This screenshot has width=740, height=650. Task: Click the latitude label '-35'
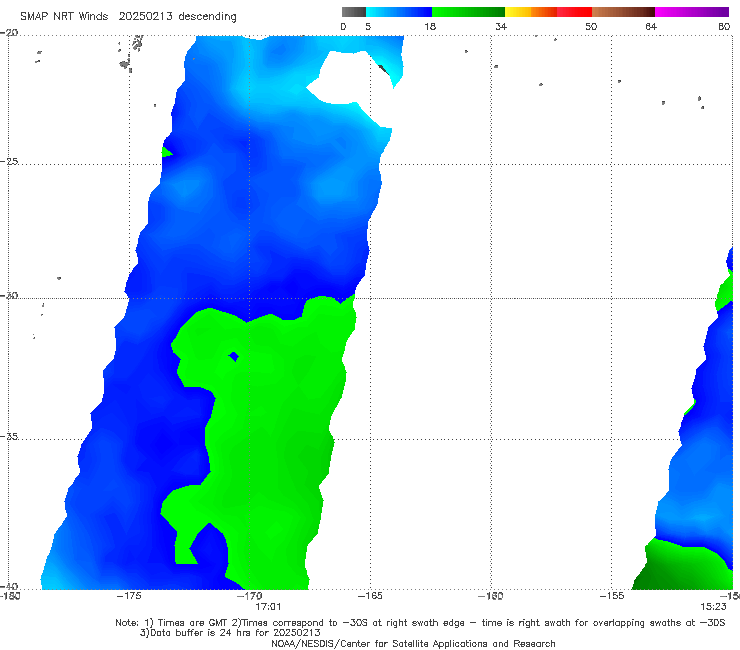click(x=9, y=436)
